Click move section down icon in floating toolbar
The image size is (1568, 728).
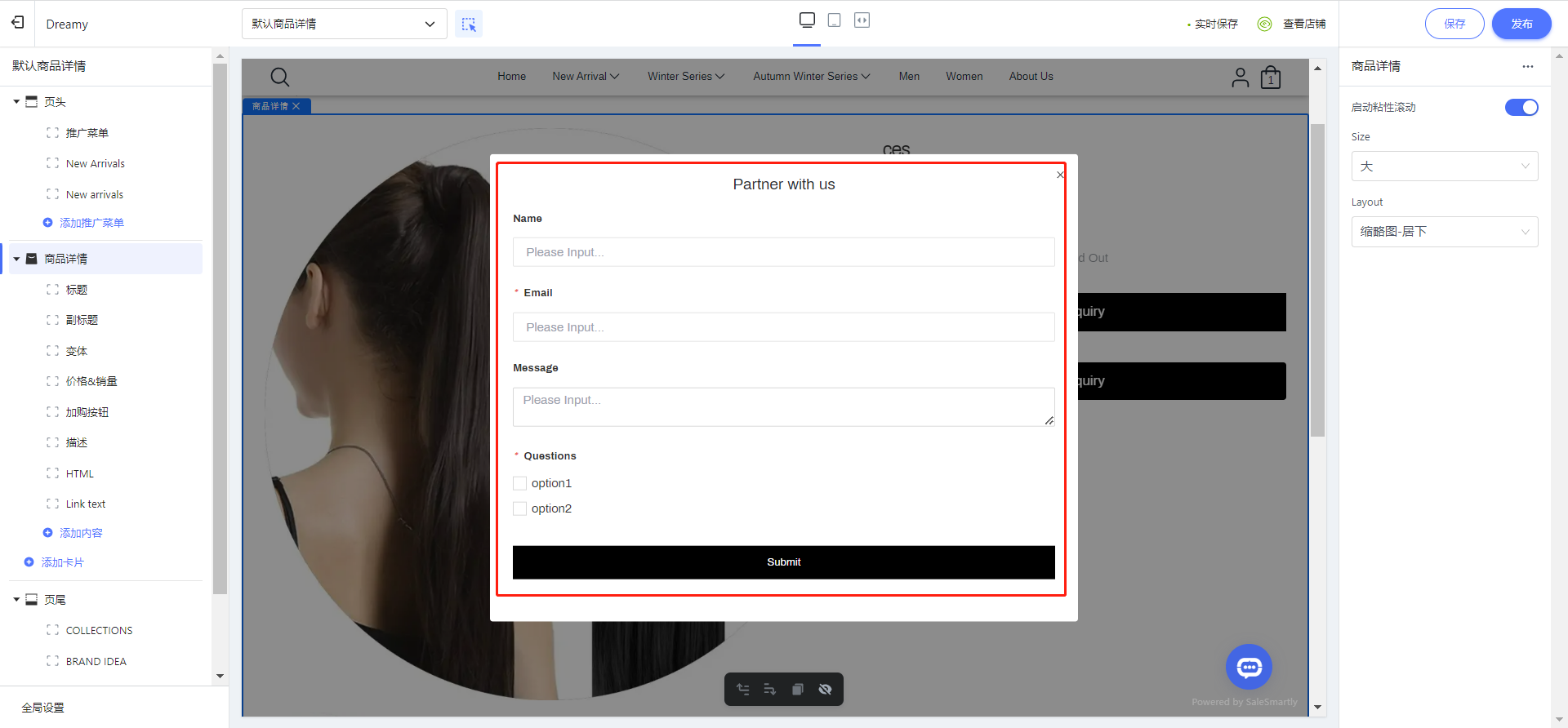pyautogui.click(x=770, y=690)
